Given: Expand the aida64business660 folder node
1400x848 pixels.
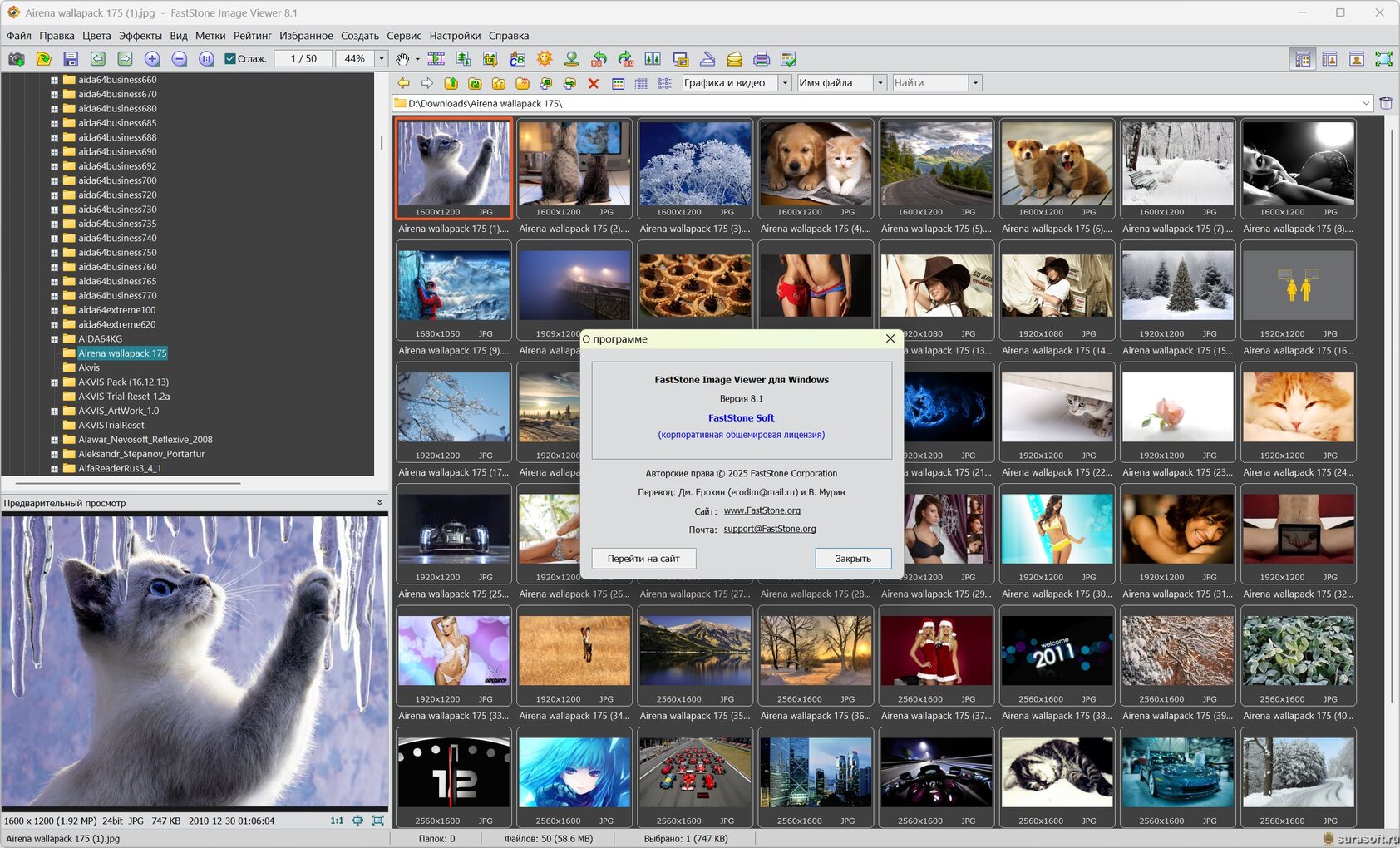Looking at the screenshot, I should (54, 81).
